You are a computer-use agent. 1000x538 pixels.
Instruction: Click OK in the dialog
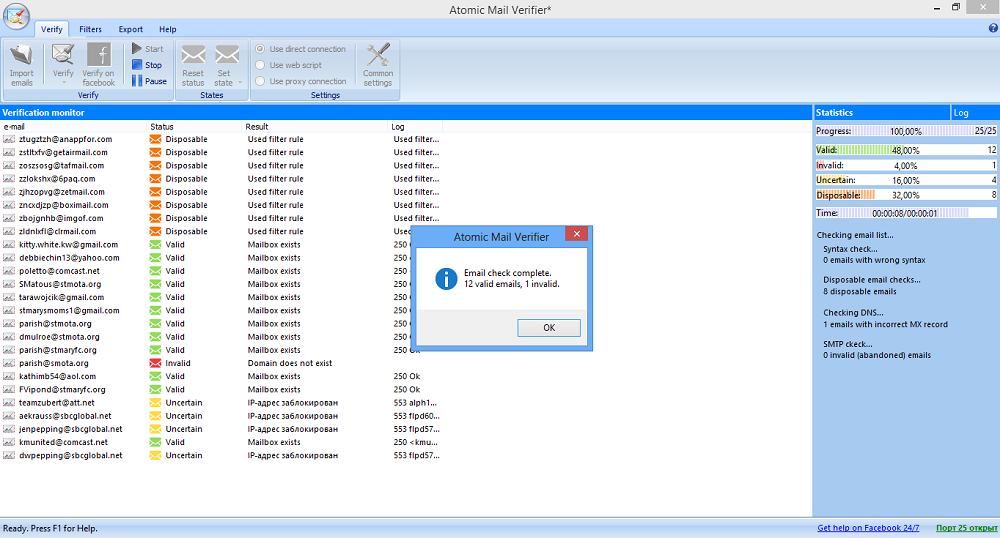[x=549, y=328]
